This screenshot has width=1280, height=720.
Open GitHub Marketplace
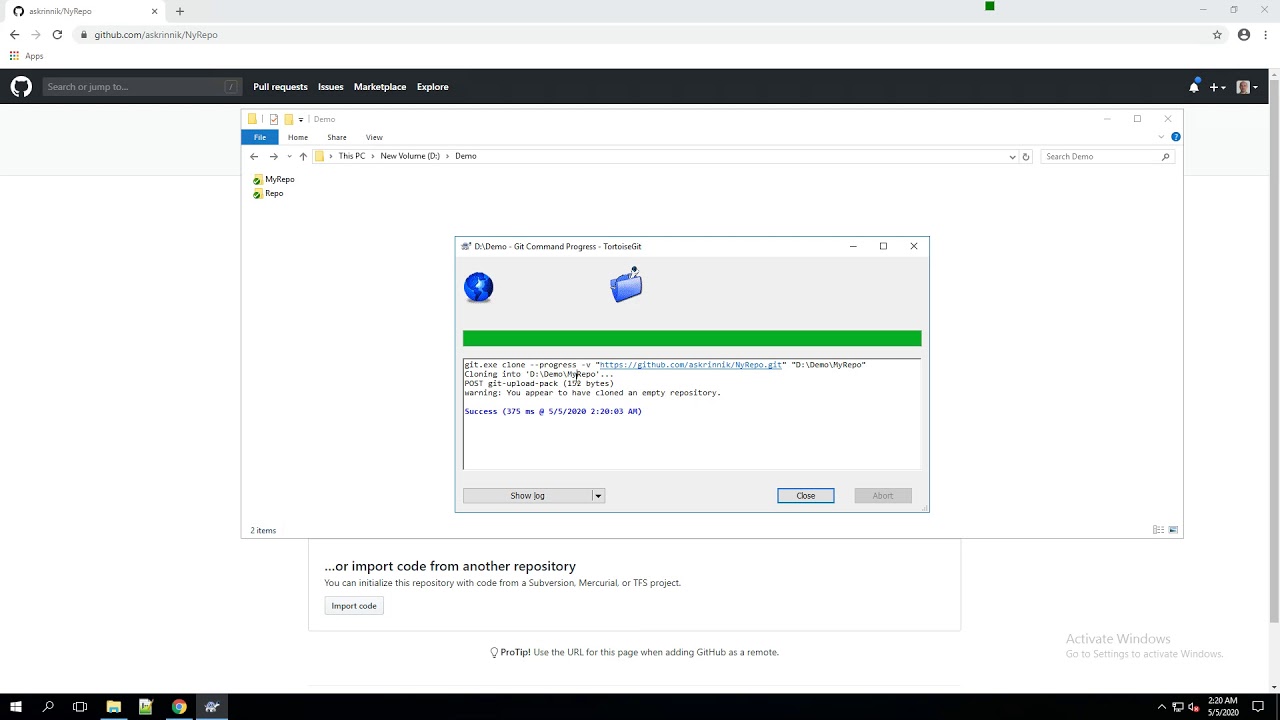(380, 87)
